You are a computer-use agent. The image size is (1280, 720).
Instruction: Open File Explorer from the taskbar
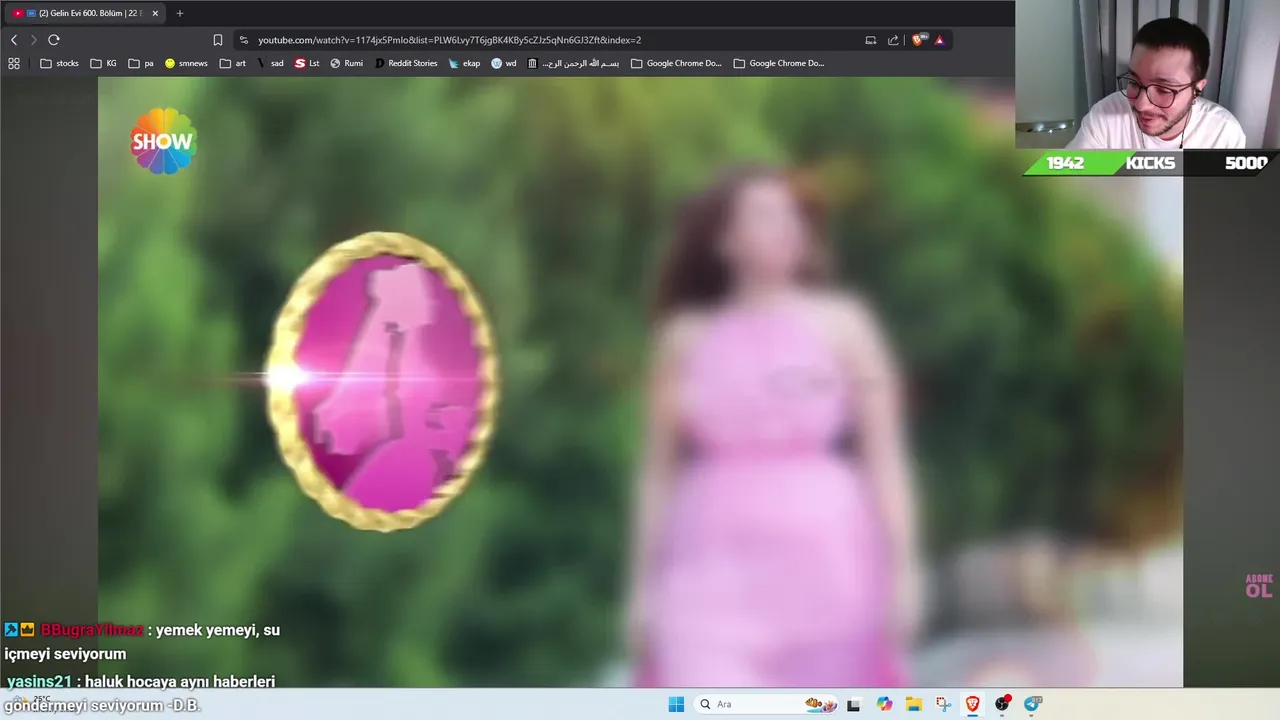[x=914, y=704]
